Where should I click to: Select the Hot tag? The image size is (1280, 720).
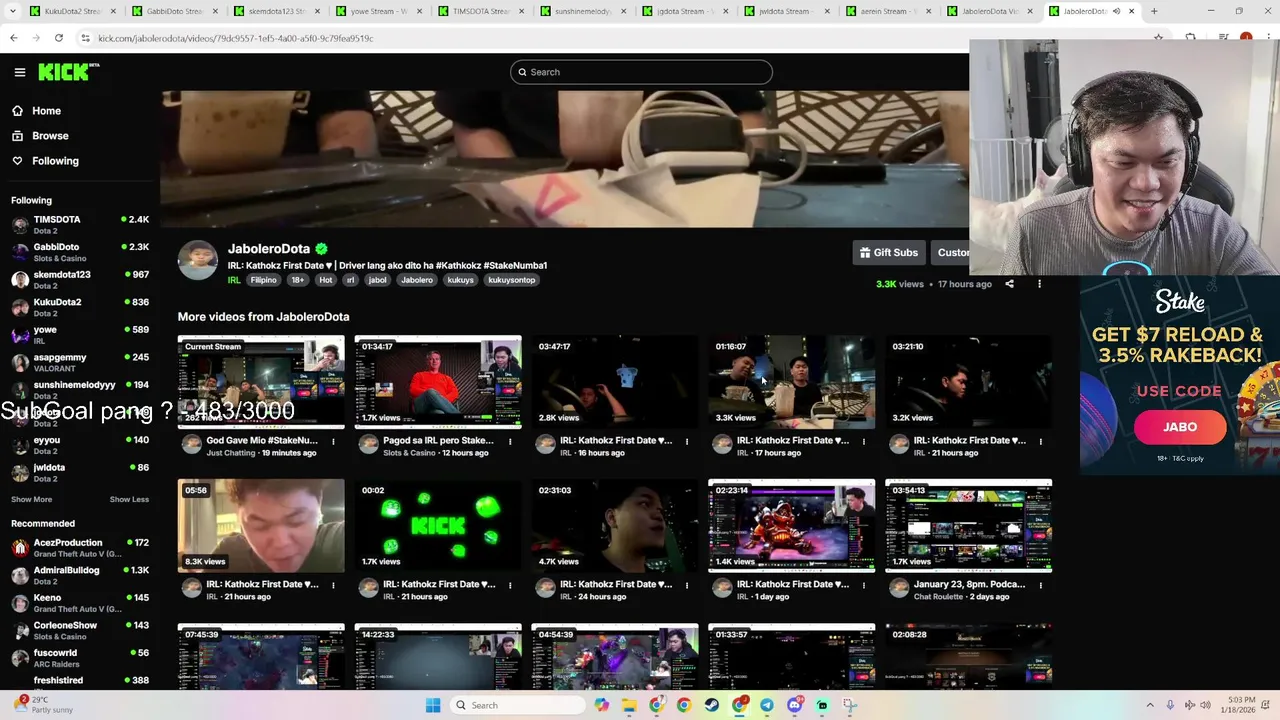[325, 280]
